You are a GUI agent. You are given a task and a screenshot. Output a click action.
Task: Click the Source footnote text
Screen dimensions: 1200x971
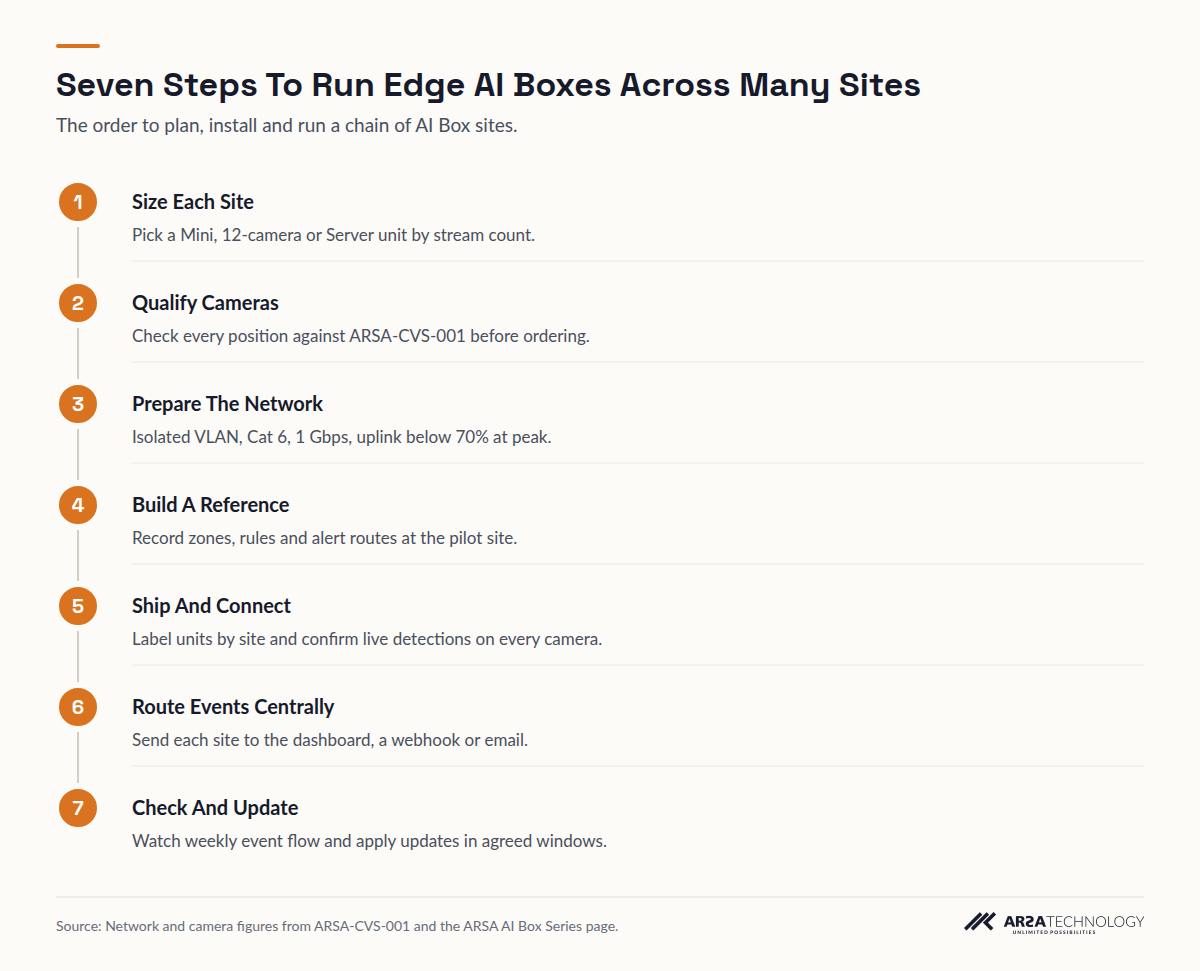[x=337, y=926]
